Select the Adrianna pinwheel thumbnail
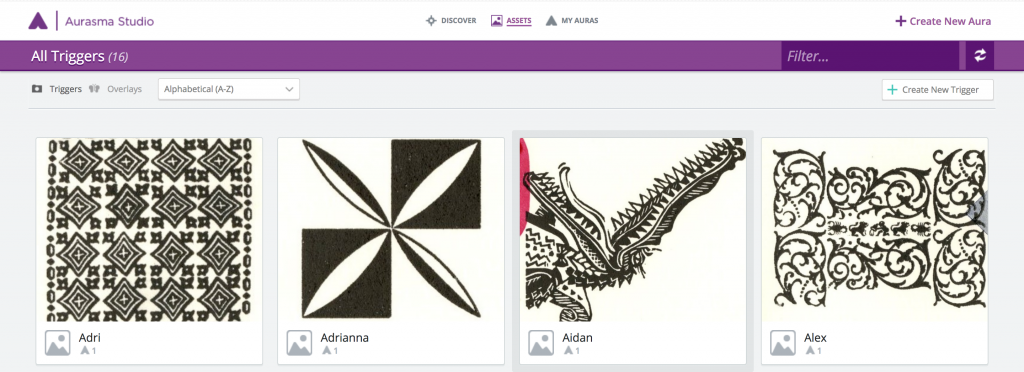 (391, 230)
